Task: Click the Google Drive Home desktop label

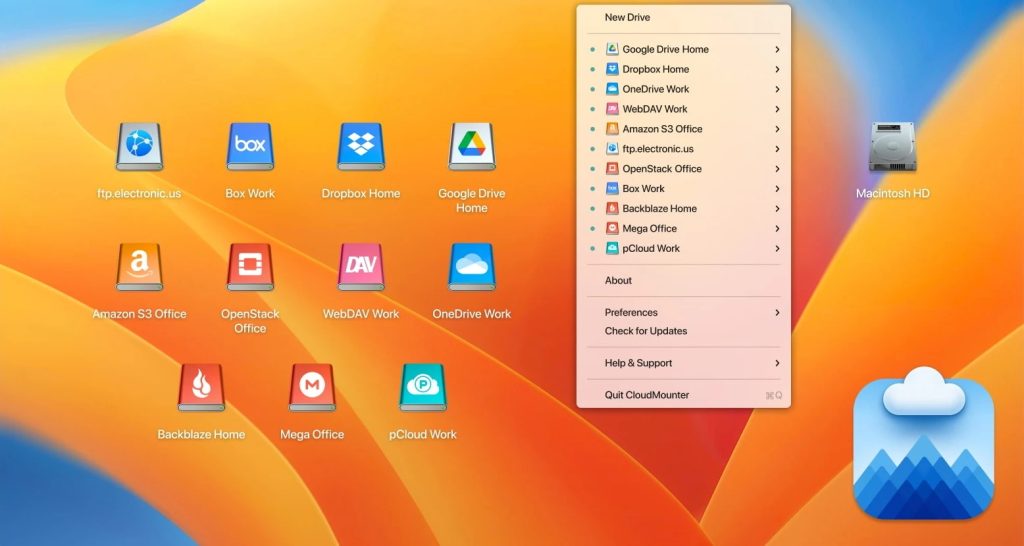Action: [472, 201]
